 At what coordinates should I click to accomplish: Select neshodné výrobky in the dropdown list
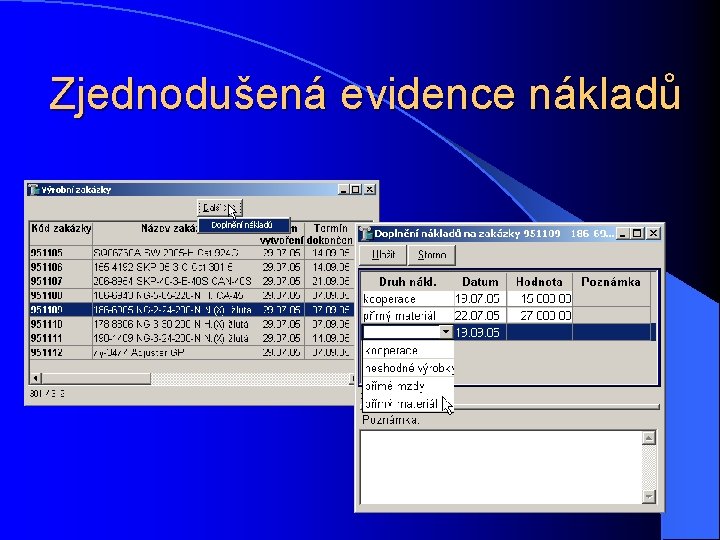(x=408, y=368)
